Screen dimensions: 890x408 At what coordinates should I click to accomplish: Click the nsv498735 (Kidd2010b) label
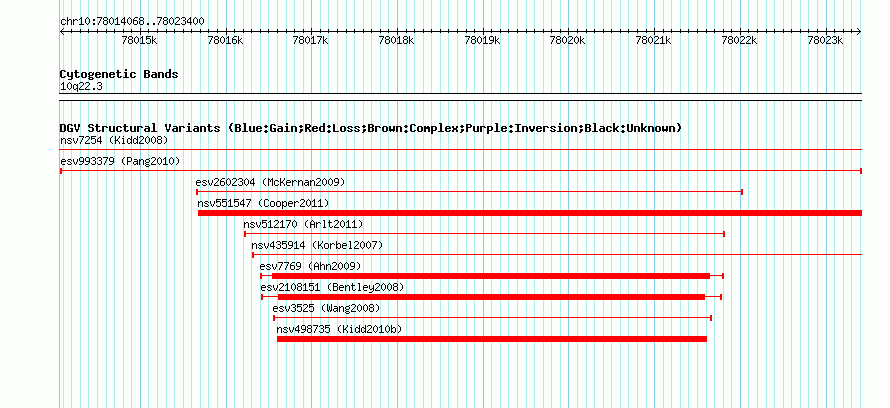(x=338, y=329)
